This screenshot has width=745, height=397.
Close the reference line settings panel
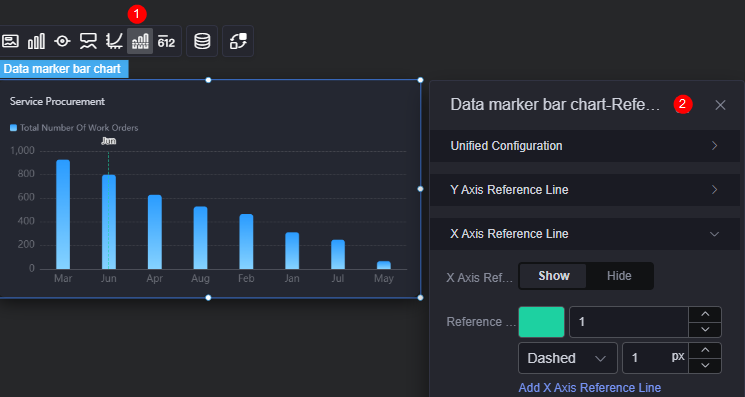[x=720, y=105]
